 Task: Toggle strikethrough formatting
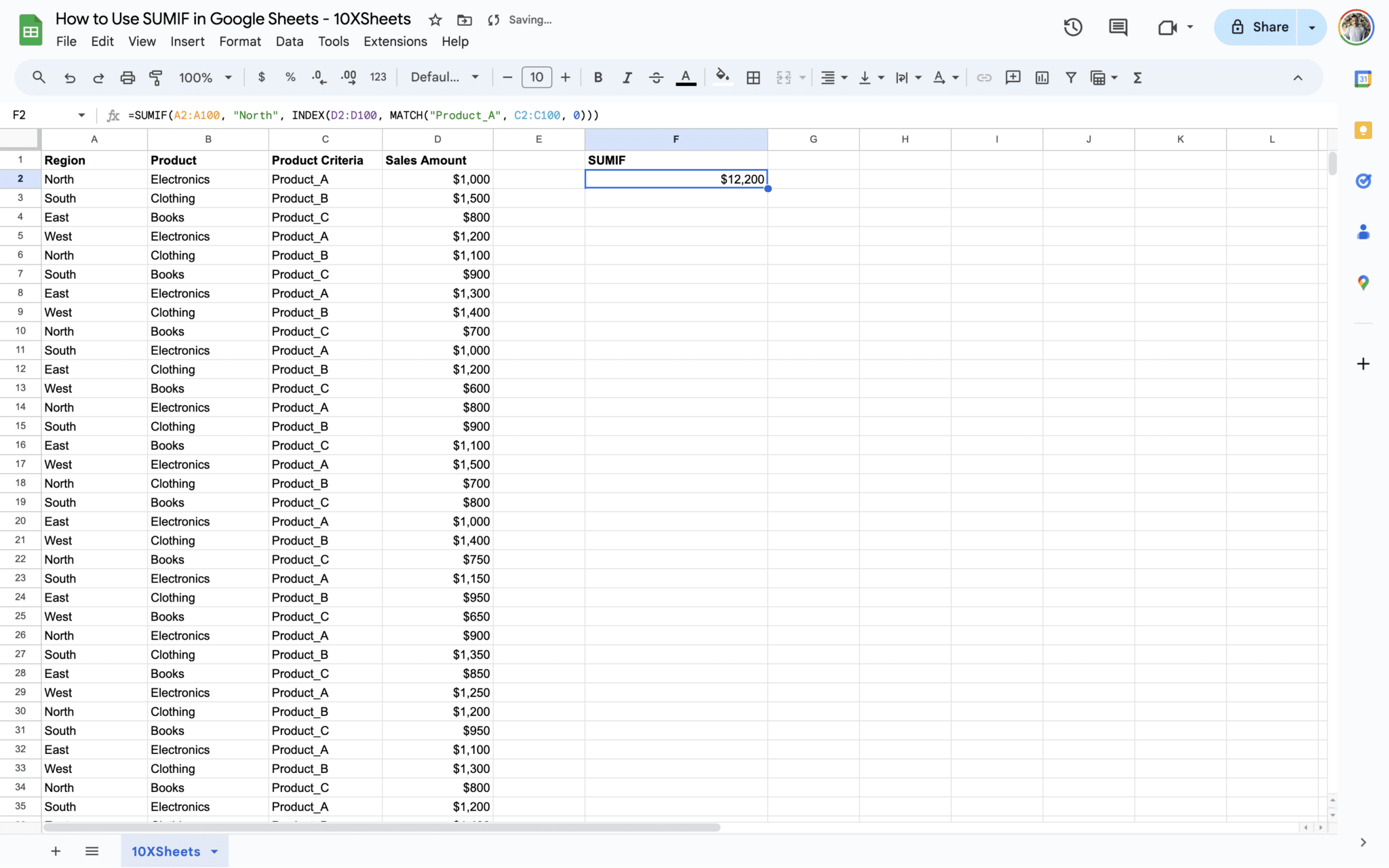coord(656,77)
